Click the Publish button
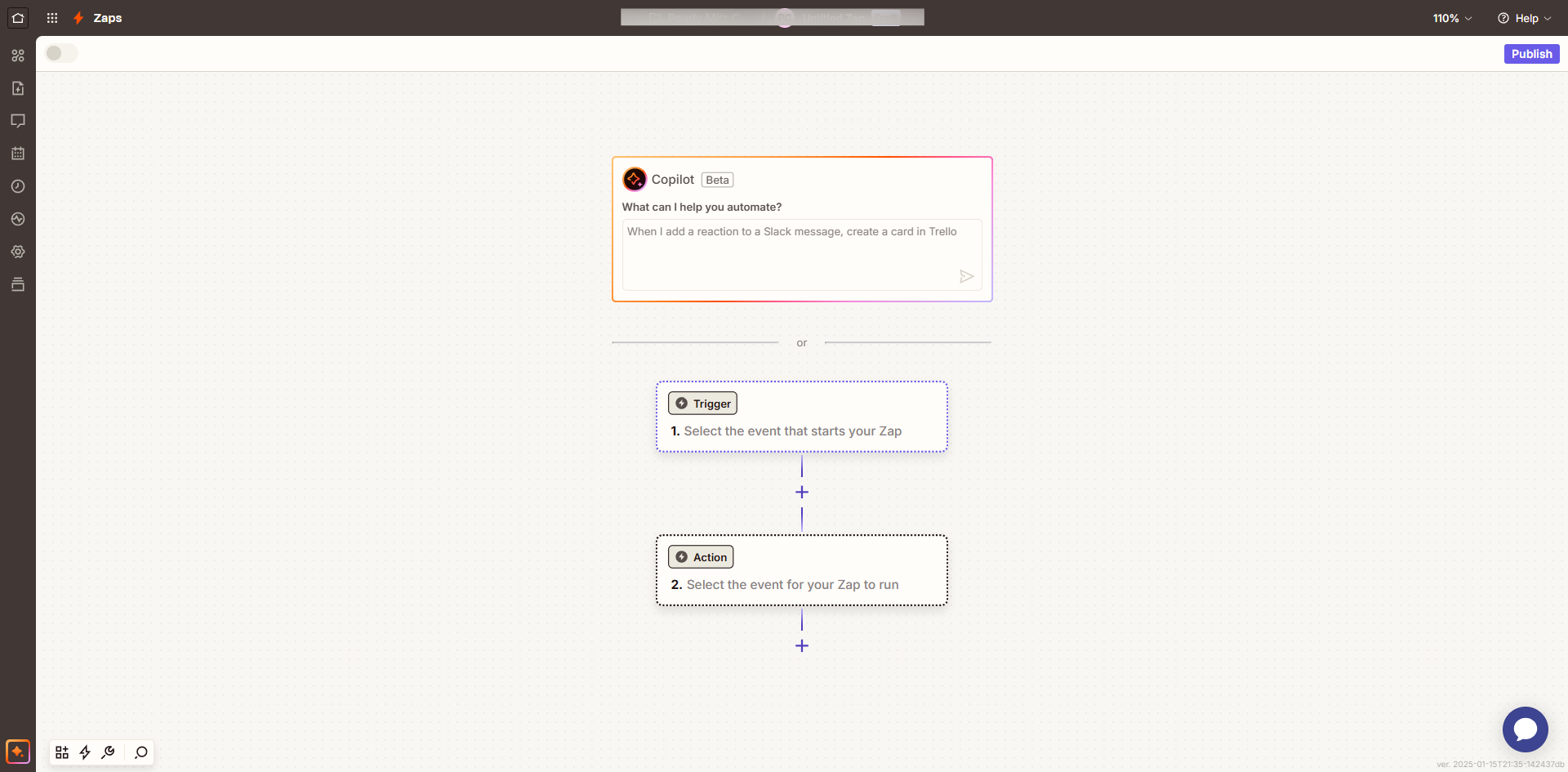The height and width of the screenshot is (772, 1568). pos(1531,54)
